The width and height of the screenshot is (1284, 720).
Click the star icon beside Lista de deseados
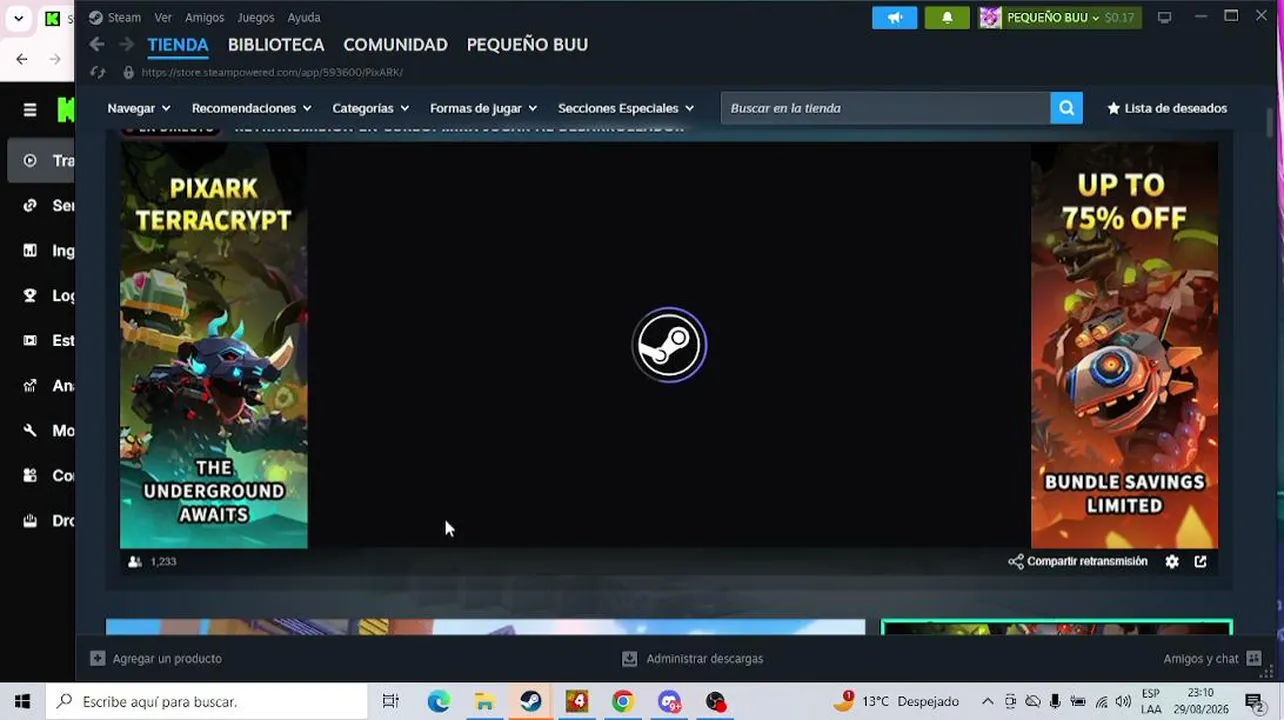tap(1113, 108)
